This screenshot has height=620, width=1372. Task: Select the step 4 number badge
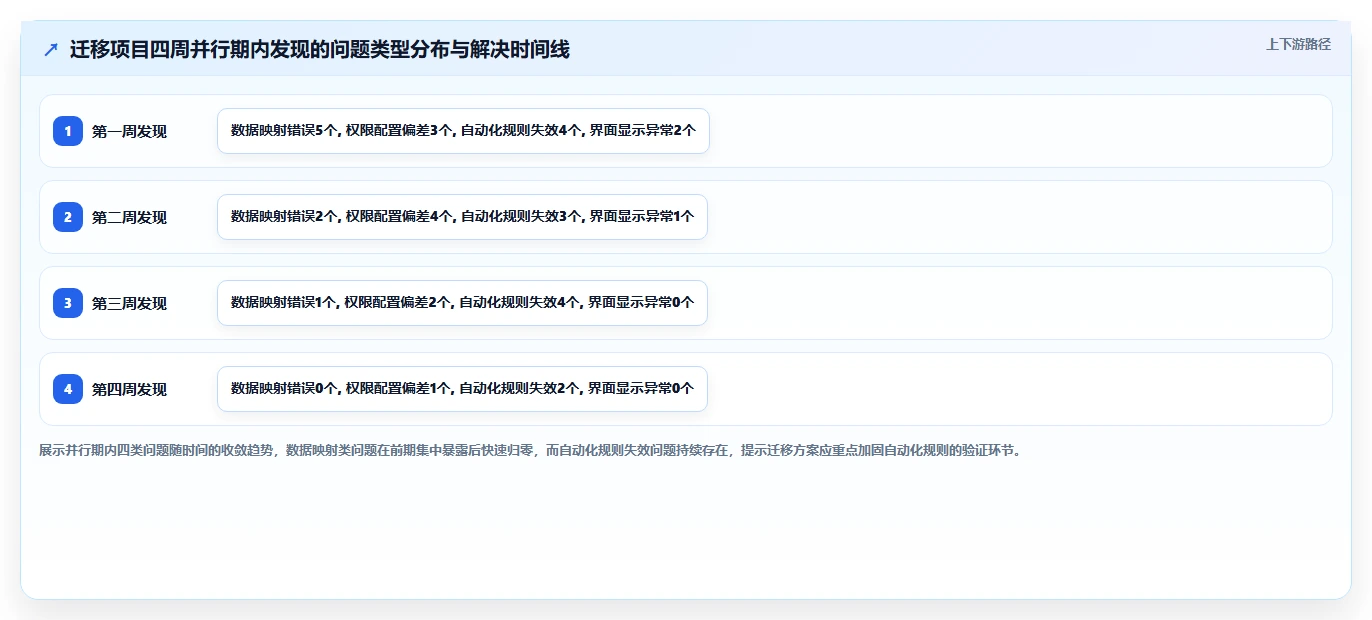(x=68, y=389)
